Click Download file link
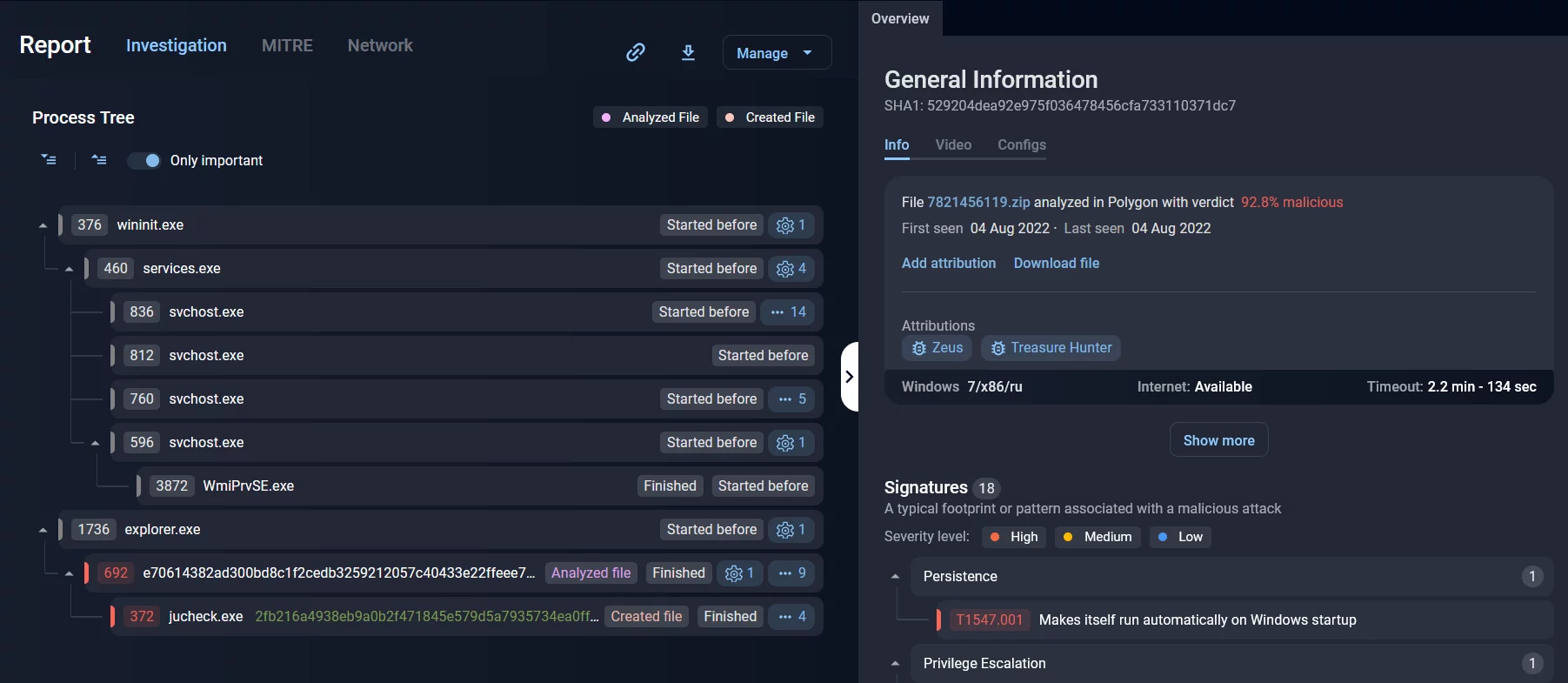 pyautogui.click(x=1057, y=263)
